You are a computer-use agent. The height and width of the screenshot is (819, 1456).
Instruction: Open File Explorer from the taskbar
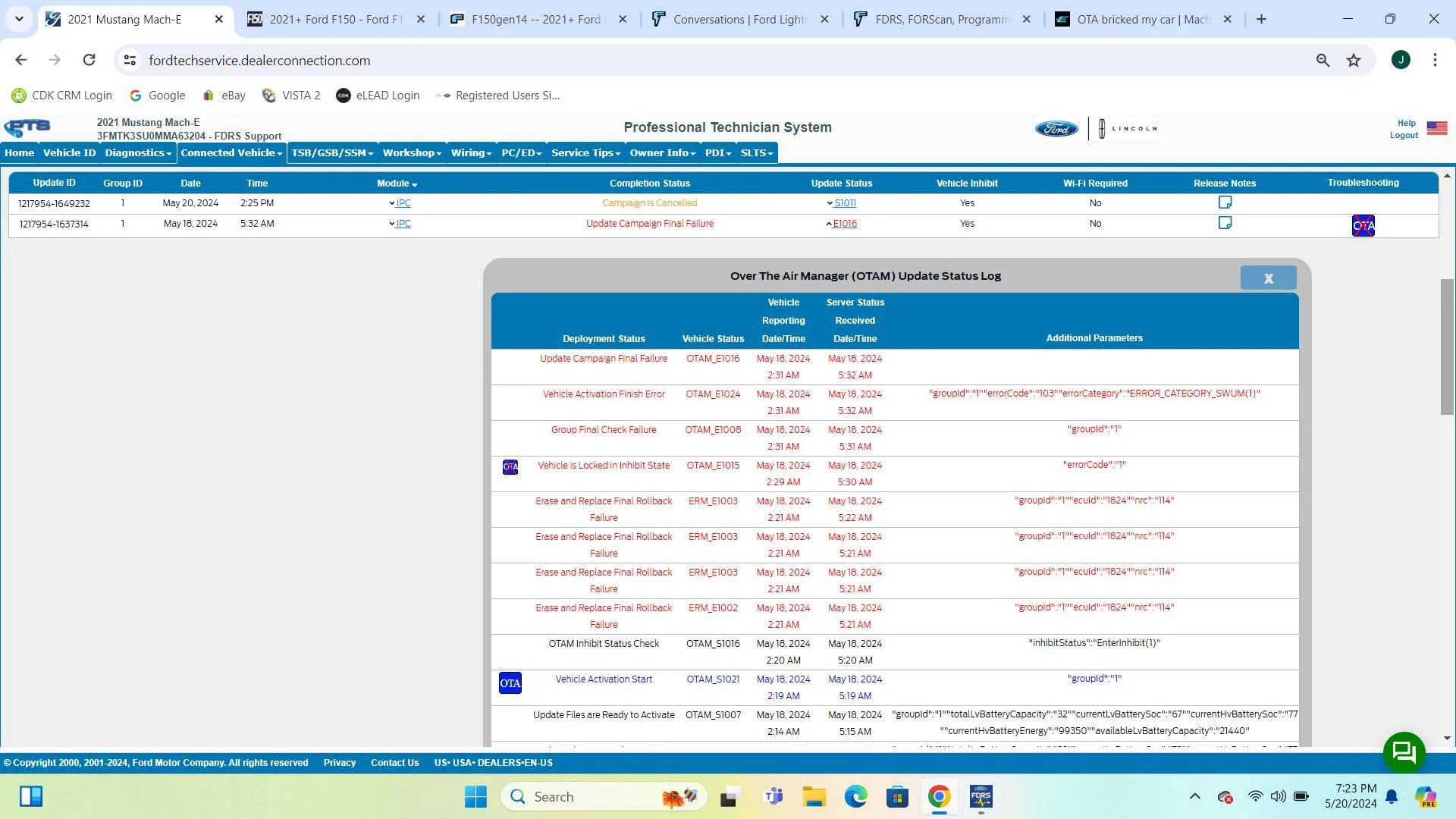pyautogui.click(x=814, y=797)
